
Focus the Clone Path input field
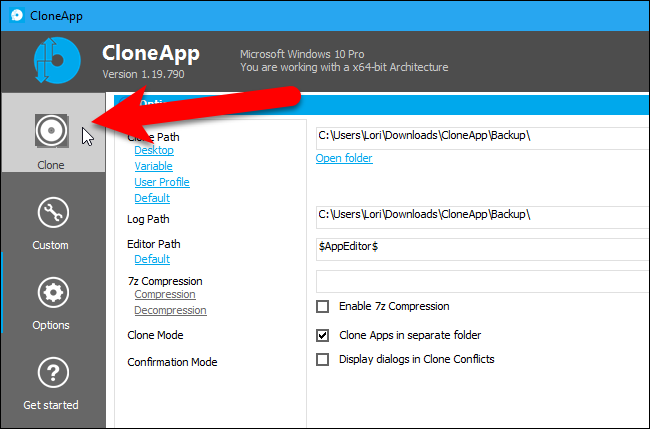483,138
